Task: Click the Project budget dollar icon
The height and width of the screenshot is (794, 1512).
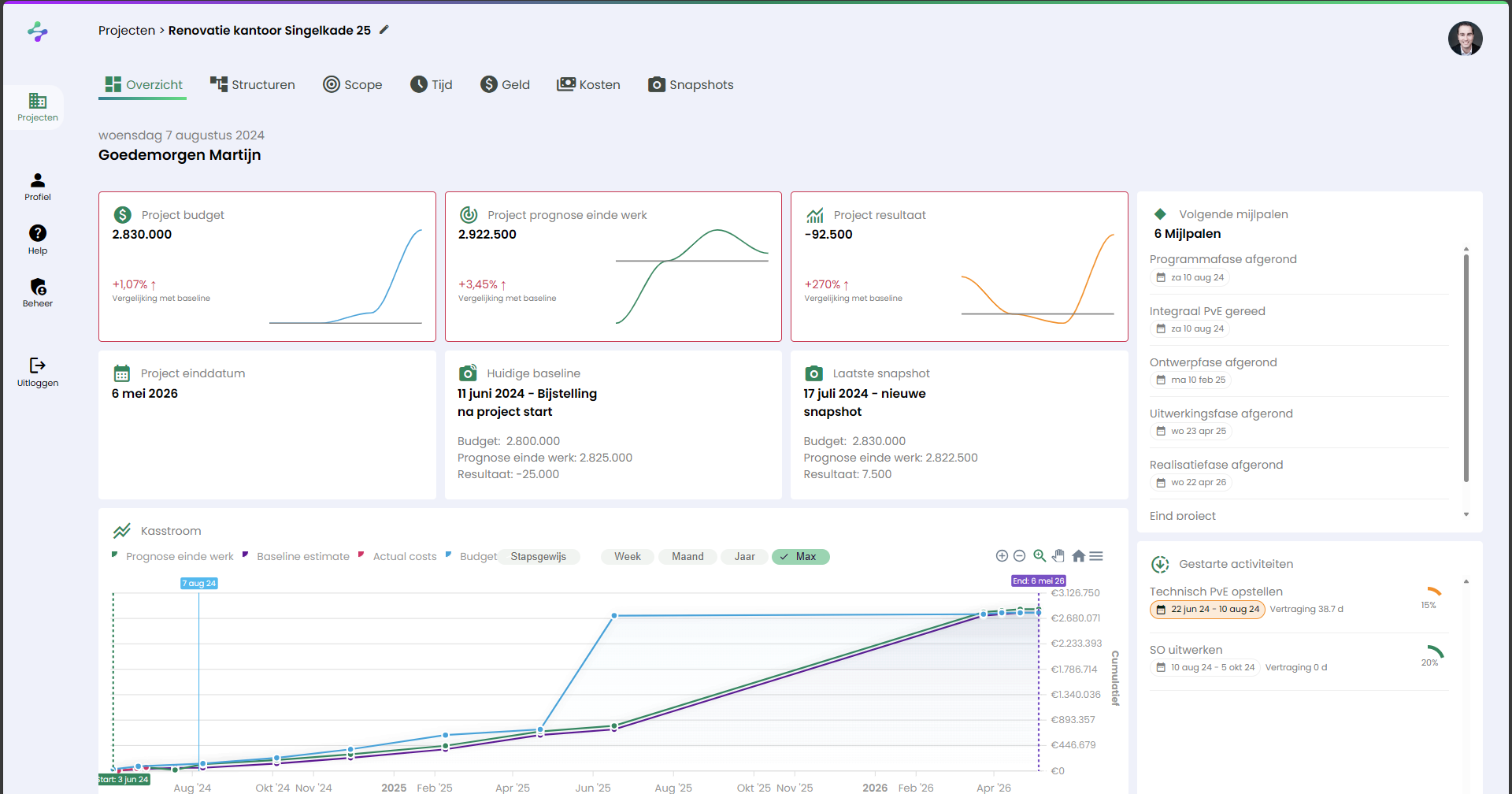Action: (122, 214)
